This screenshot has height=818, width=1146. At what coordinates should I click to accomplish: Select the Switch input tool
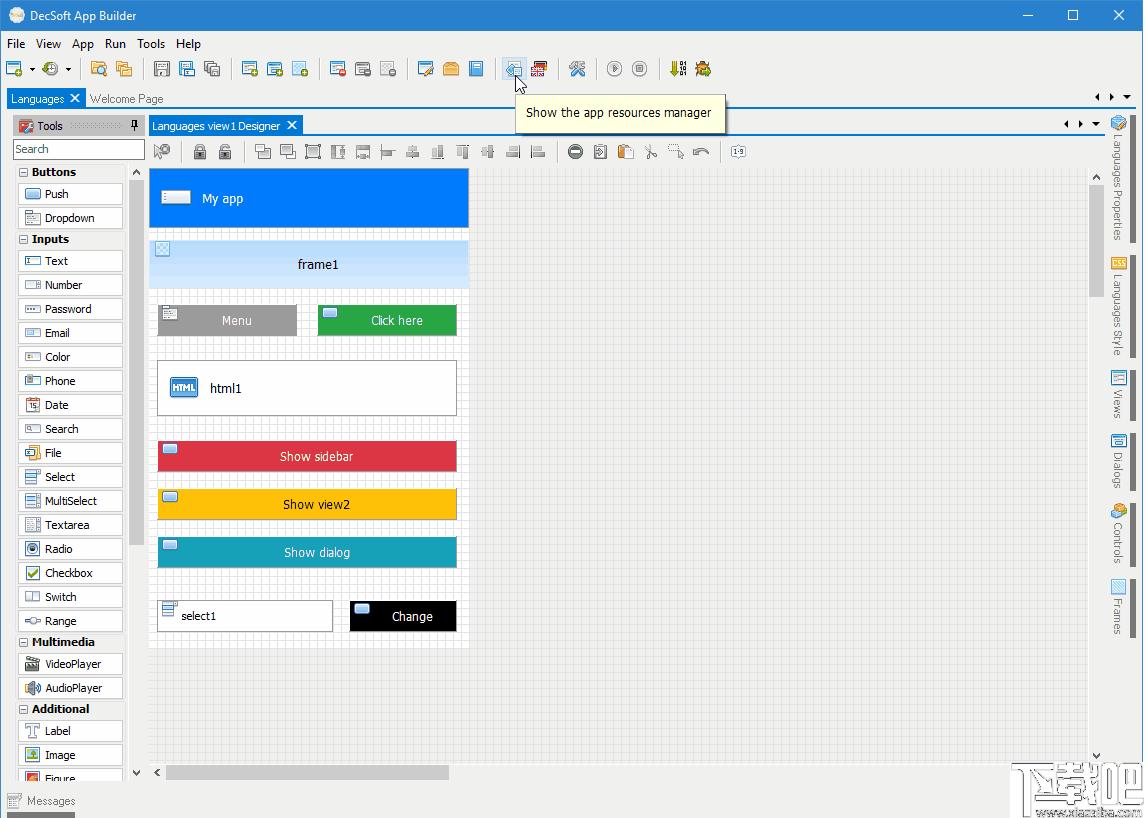pyautogui.click(x=70, y=597)
